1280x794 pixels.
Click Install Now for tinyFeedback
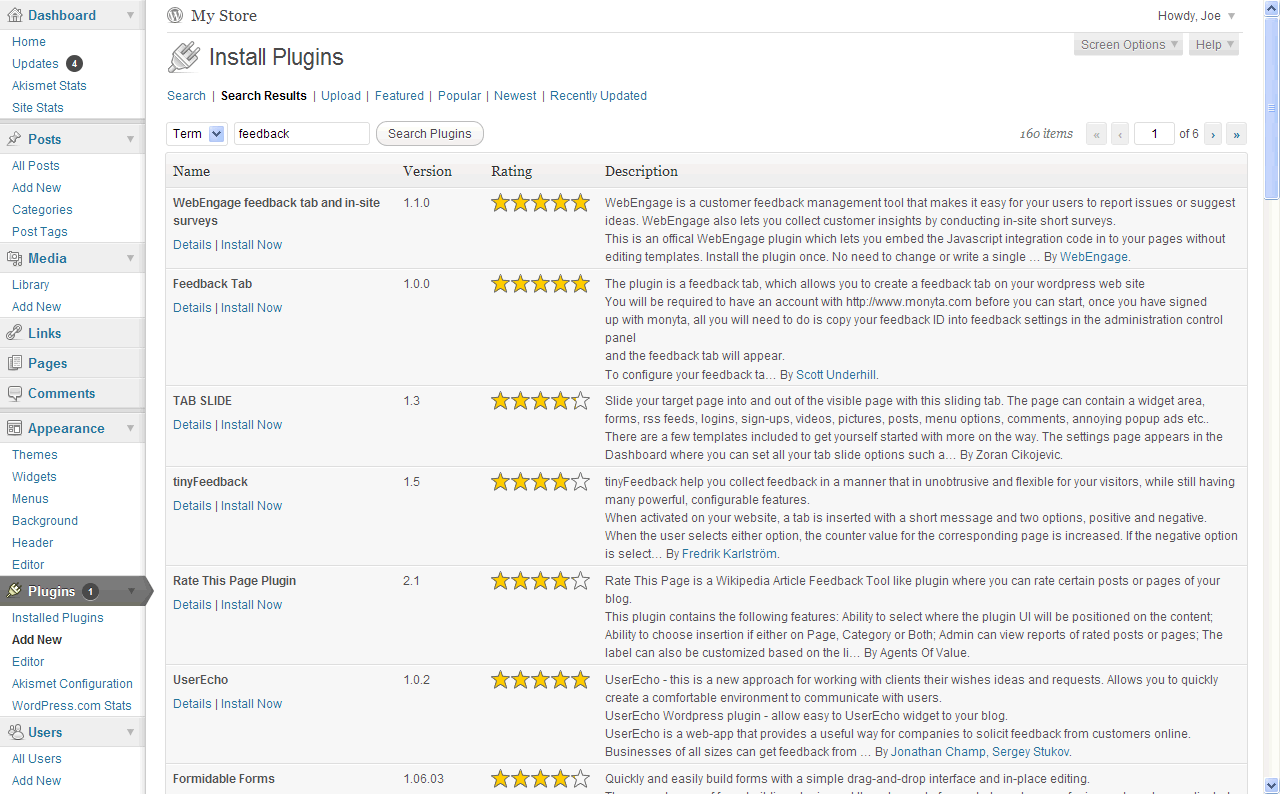pyautogui.click(x=251, y=506)
